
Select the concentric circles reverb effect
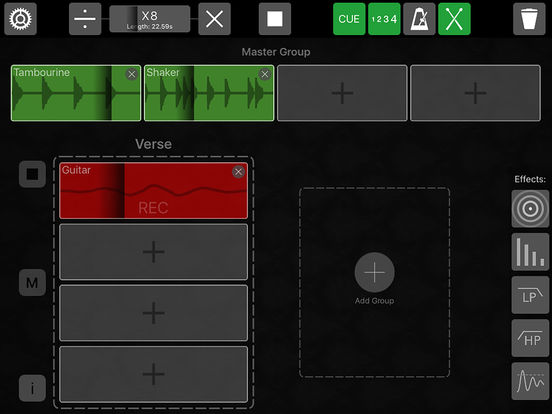[x=530, y=209]
